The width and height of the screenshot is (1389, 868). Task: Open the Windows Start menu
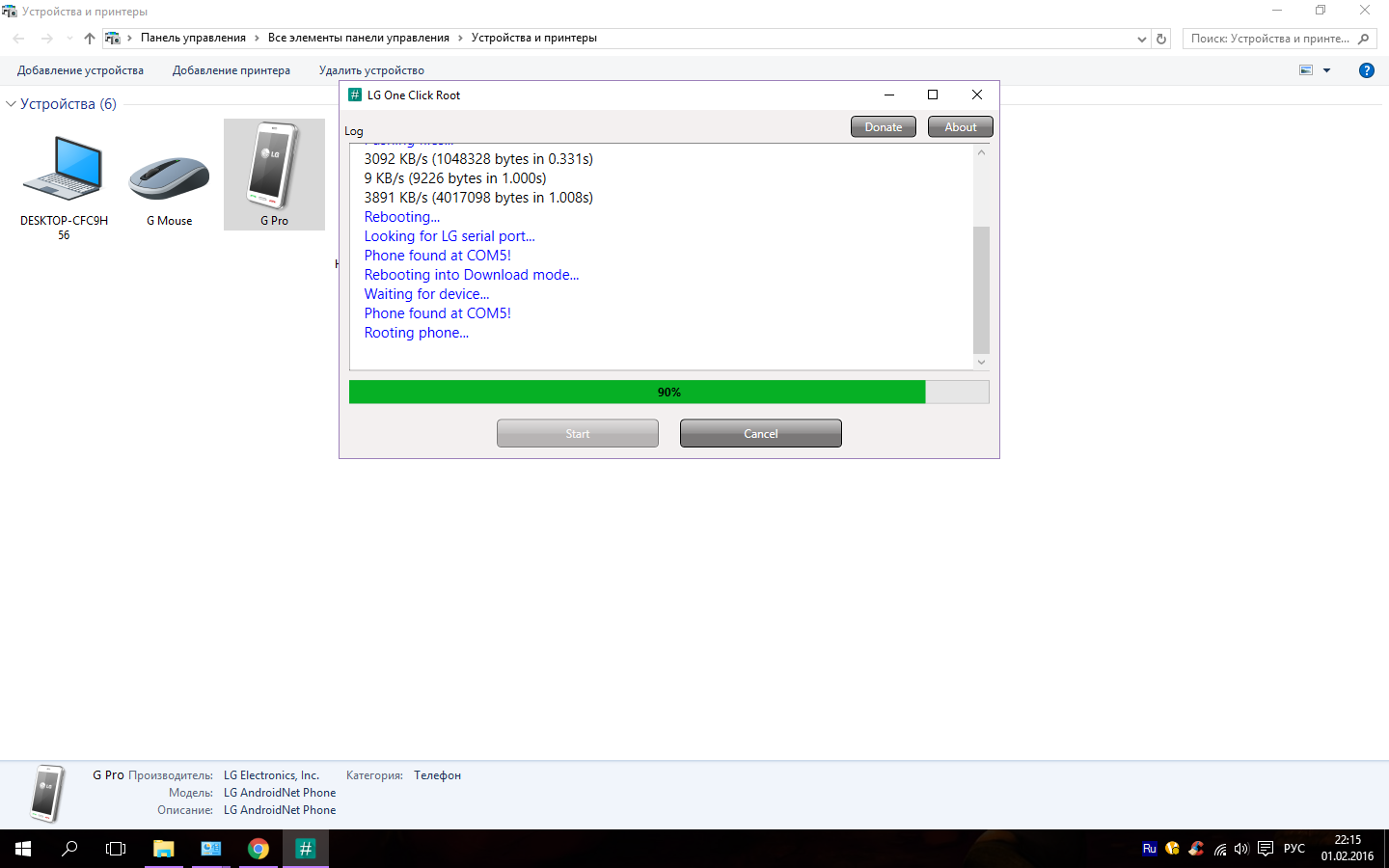23,849
